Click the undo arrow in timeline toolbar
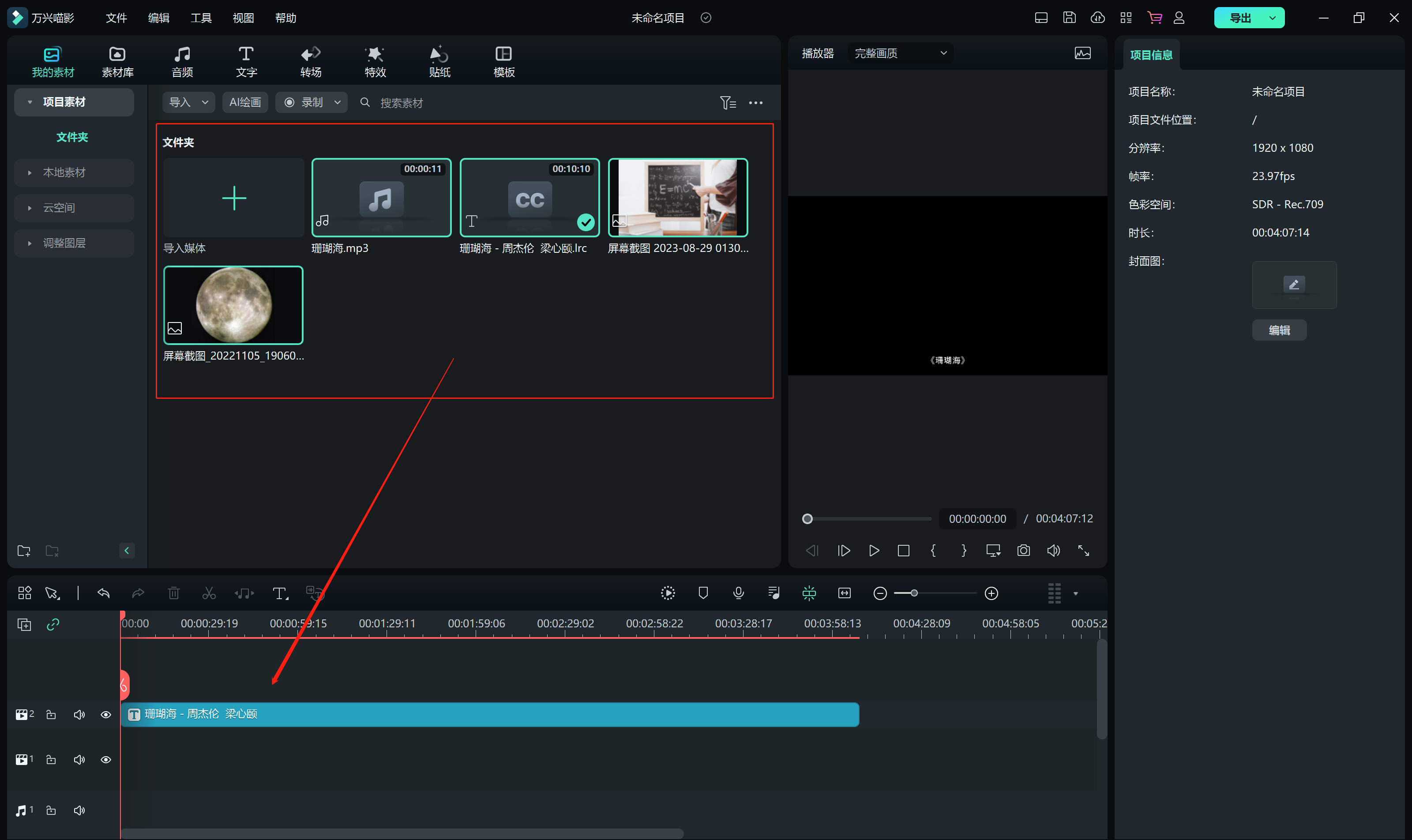This screenshot has height=840, width=1412. (103, 592)
